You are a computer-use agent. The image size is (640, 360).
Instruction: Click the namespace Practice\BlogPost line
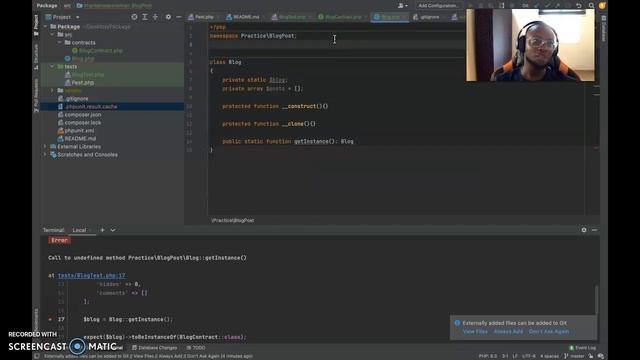click(x=253, y=36)
